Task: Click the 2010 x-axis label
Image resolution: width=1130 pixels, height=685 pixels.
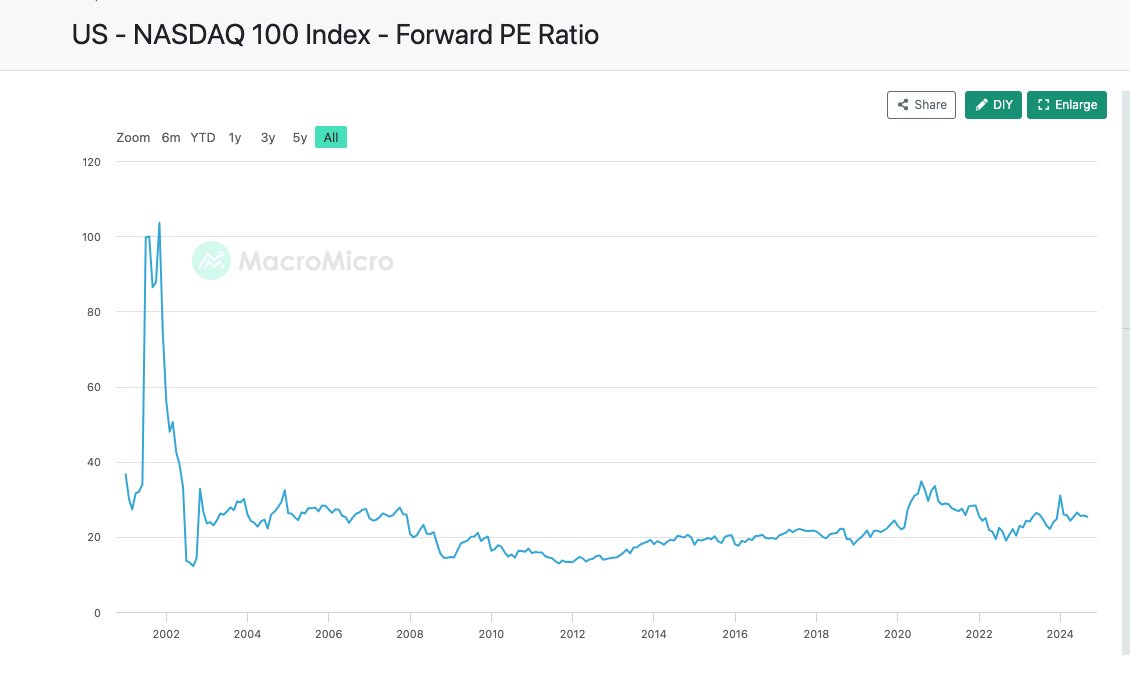Action: [491, 634]
